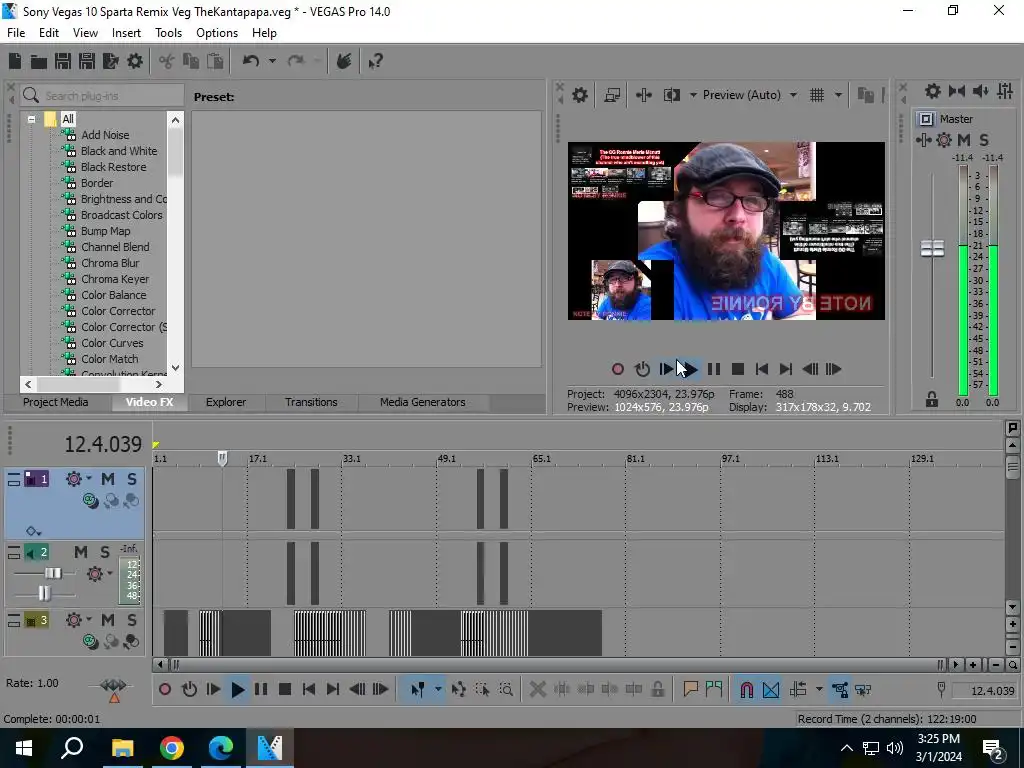Toggle split screen view icon in preview
The height and width of the screenshot is (768, 1024).
click(x=671, y=95)
